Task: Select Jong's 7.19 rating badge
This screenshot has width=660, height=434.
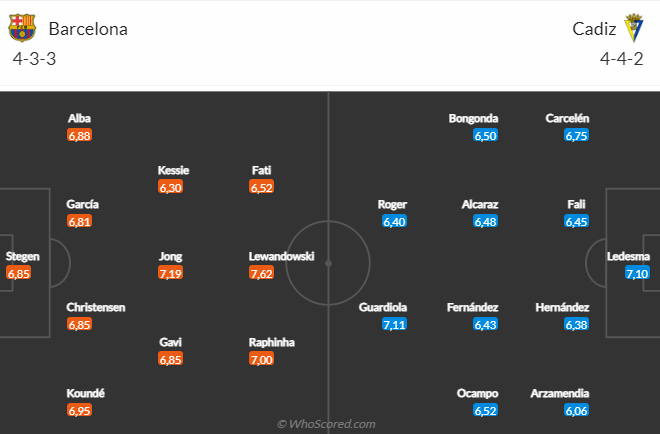Action: click(x=170, y=273)
